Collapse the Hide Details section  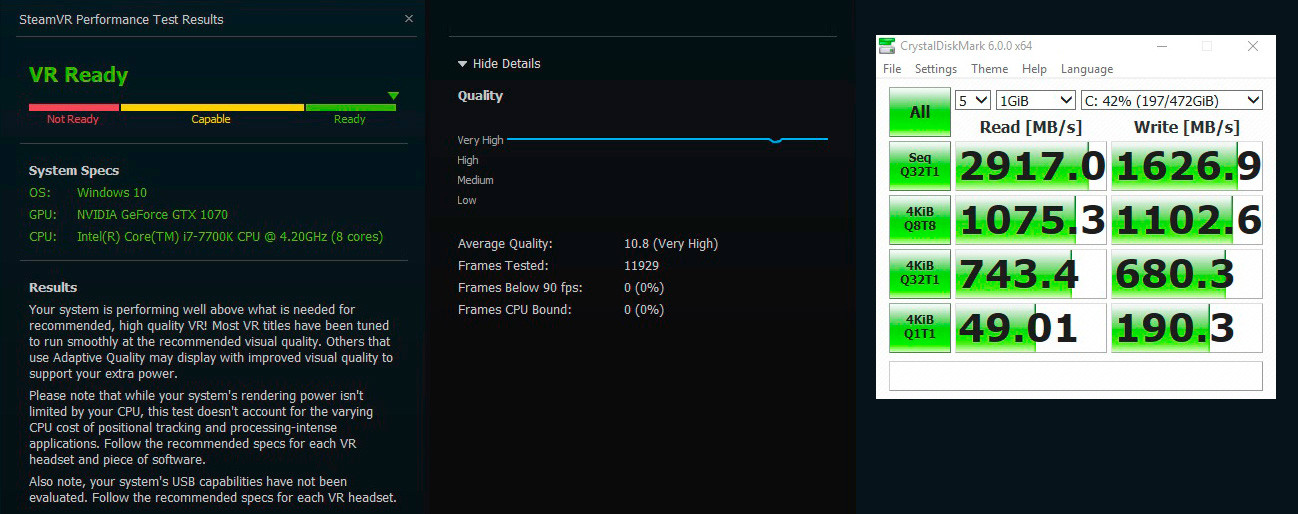[498, 63]
